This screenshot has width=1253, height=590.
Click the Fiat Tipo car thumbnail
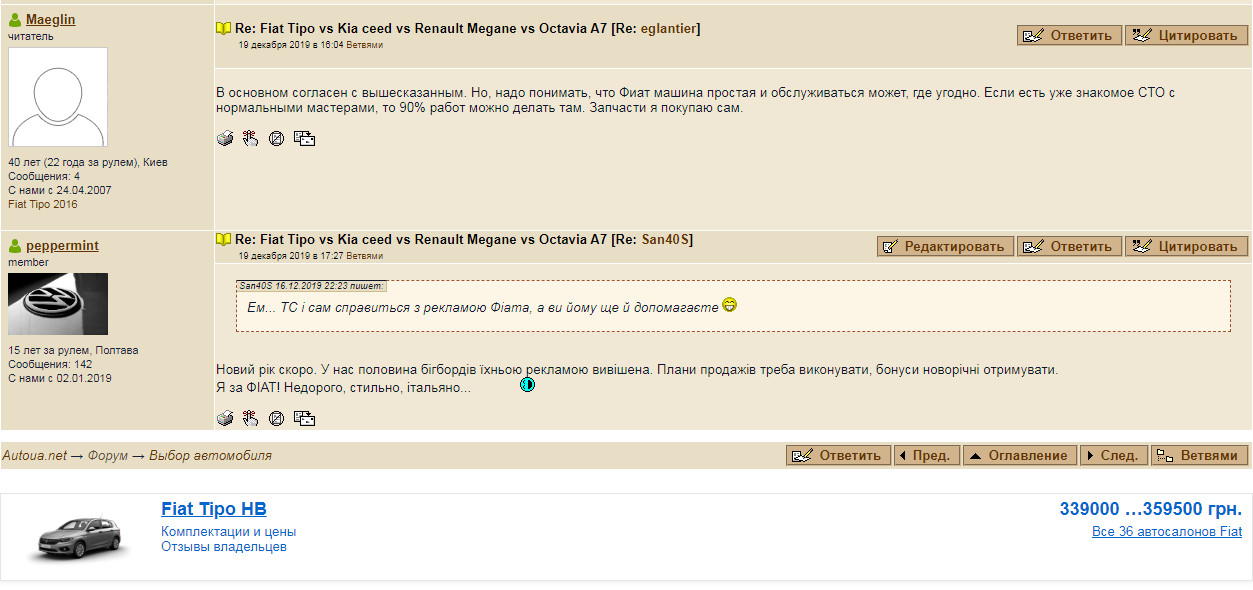[80, 537]
